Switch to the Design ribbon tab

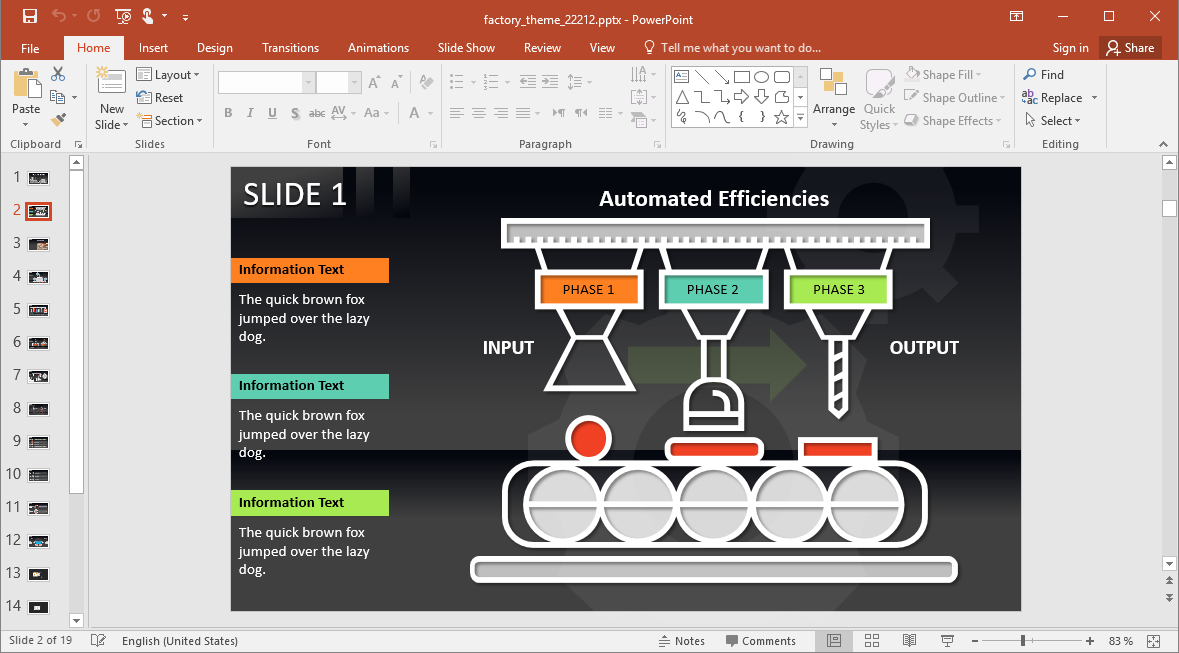tap(214, 47)
